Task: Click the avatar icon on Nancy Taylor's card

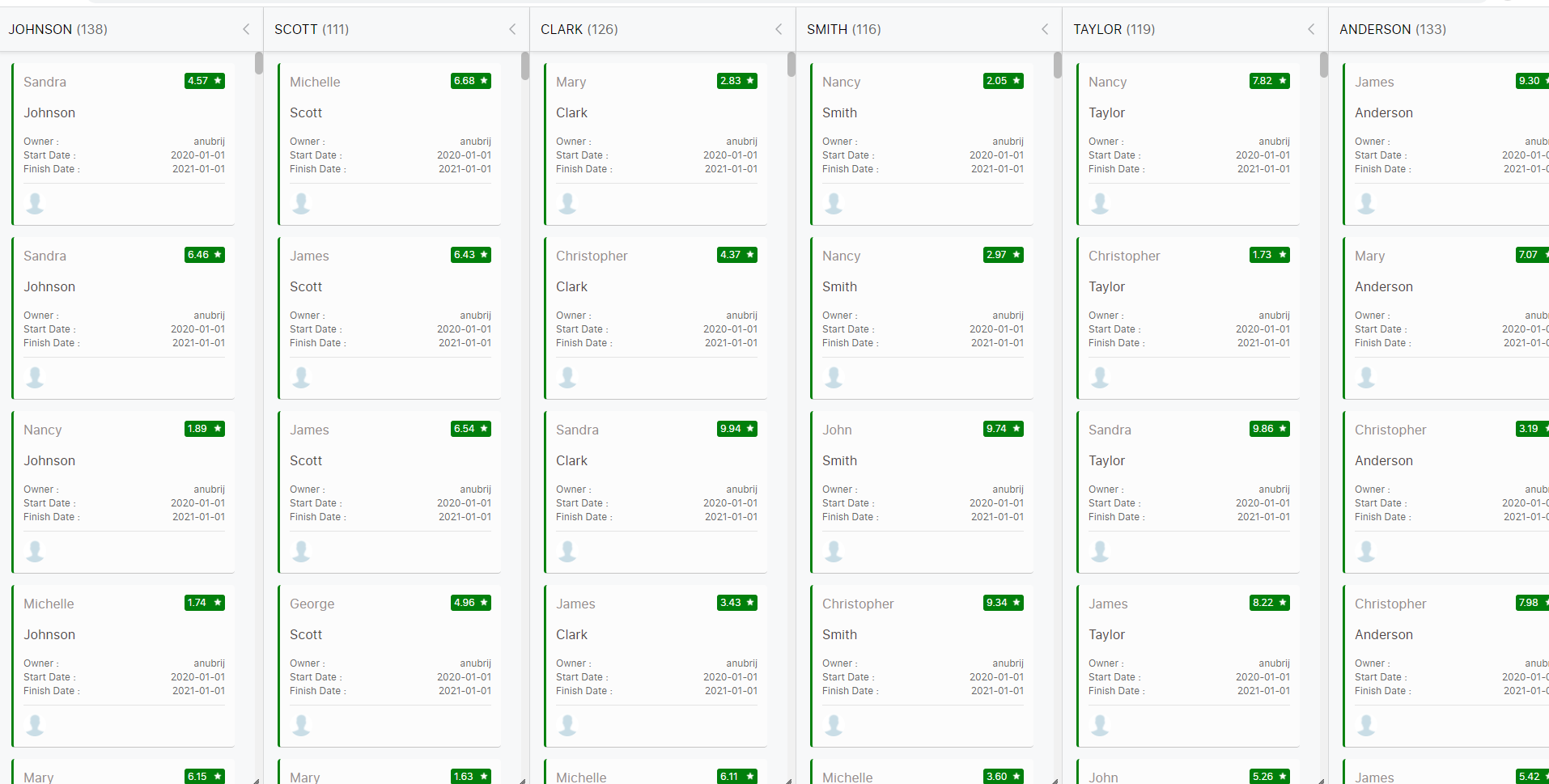Action: [1100, 203]
